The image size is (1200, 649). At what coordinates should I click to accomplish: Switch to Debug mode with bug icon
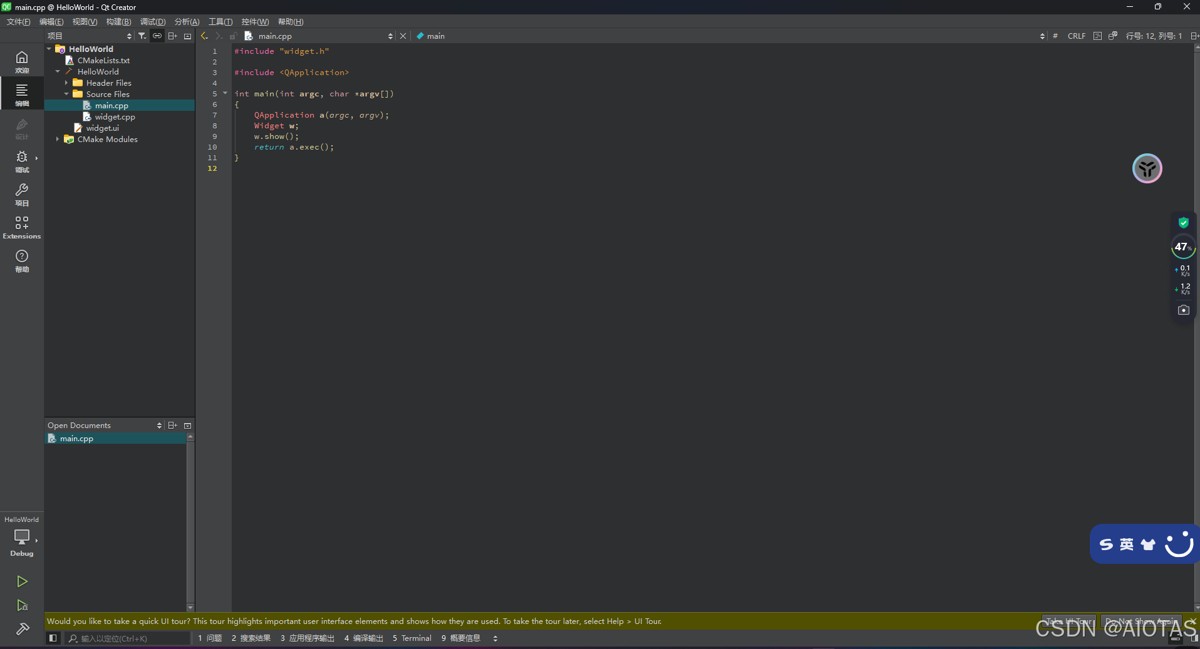pos(21,160)
